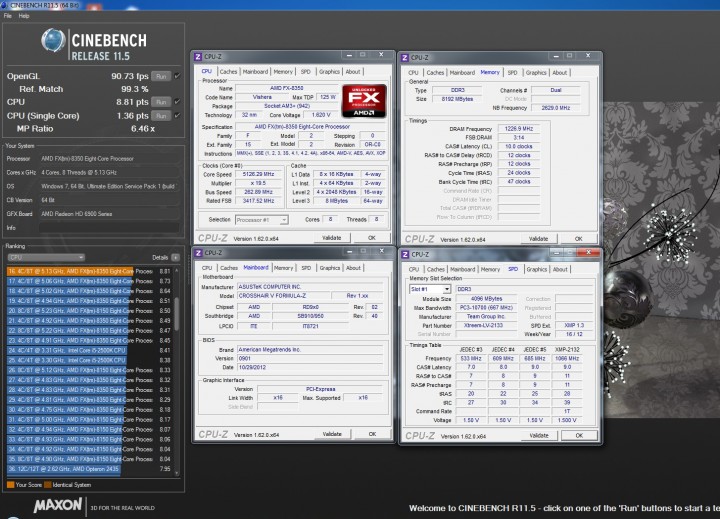Viewport: 720px width, 519px height.
Task: Open the Ranking CPU dropdown in Cinebench
Action: click(x=45, y=257)
